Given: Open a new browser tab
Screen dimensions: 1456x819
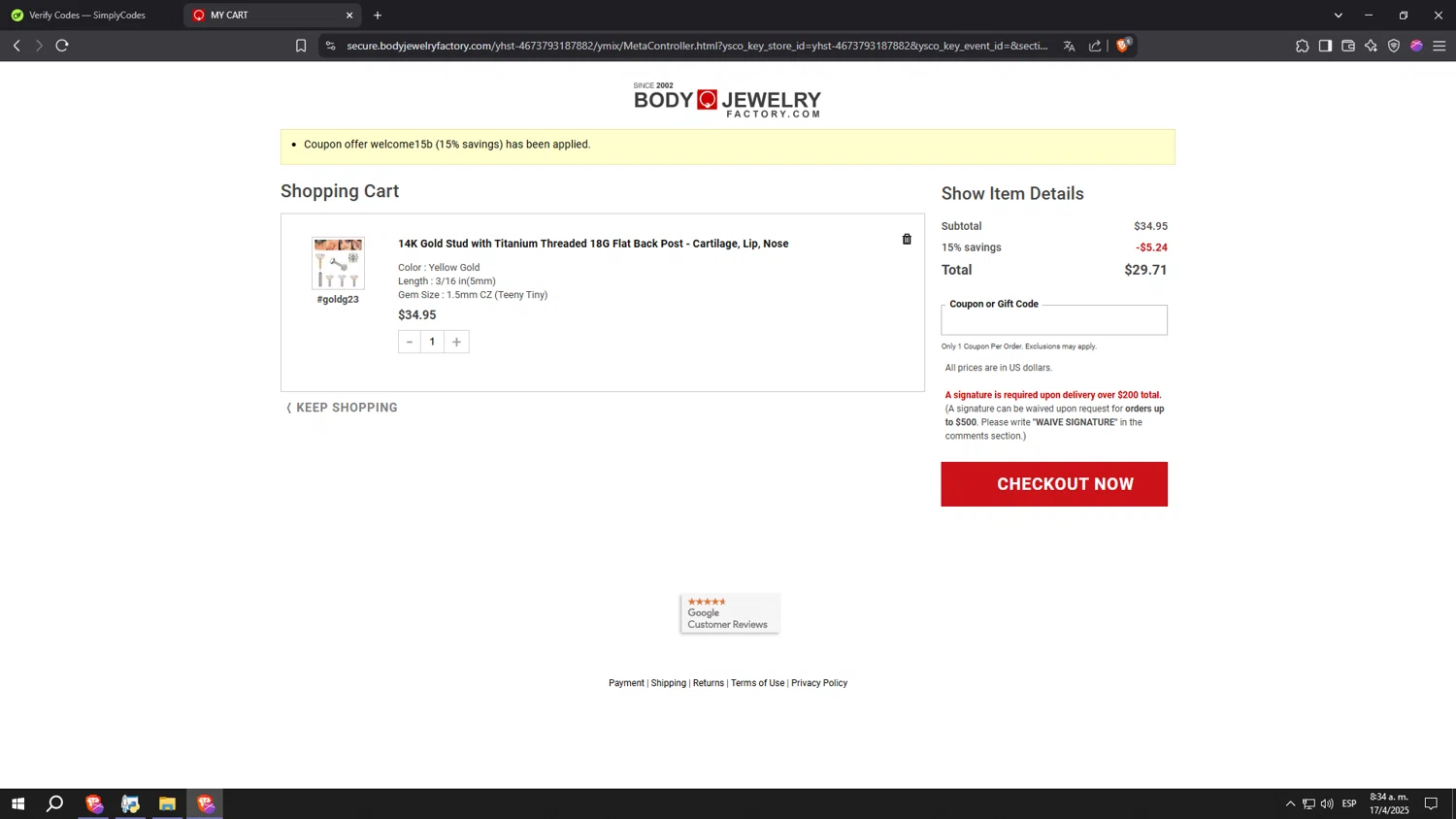Looking at the screenshot, I should coord(378,16).
